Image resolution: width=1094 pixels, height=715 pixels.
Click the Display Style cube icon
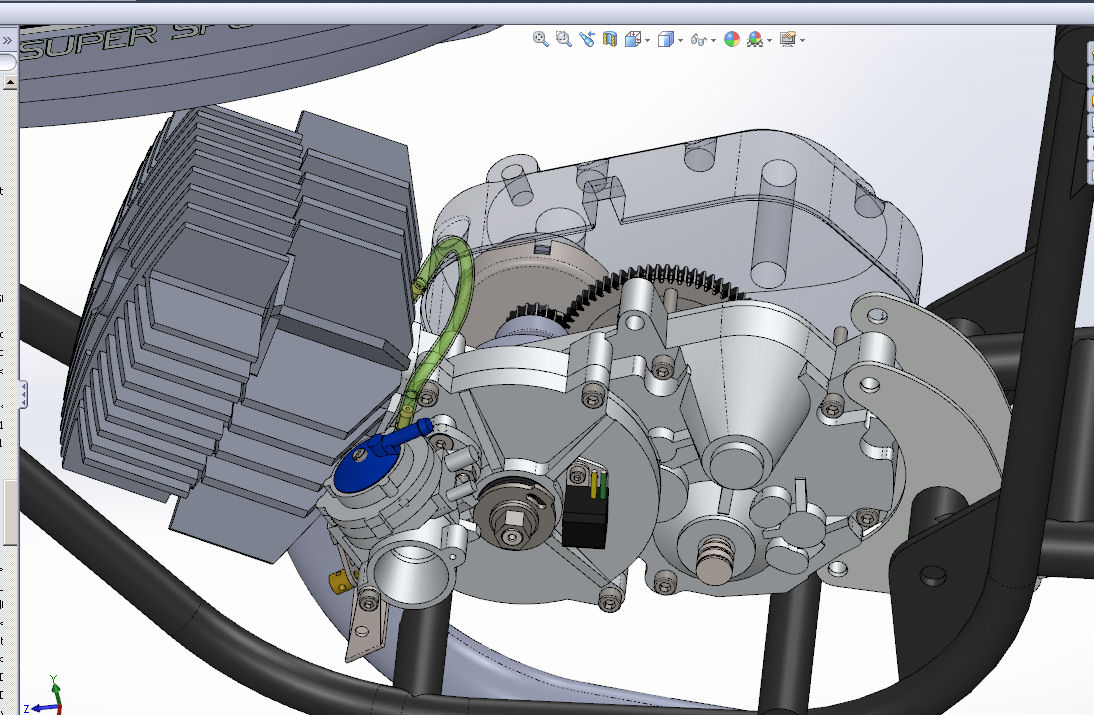pyautogui.click(x=665, y=39)
